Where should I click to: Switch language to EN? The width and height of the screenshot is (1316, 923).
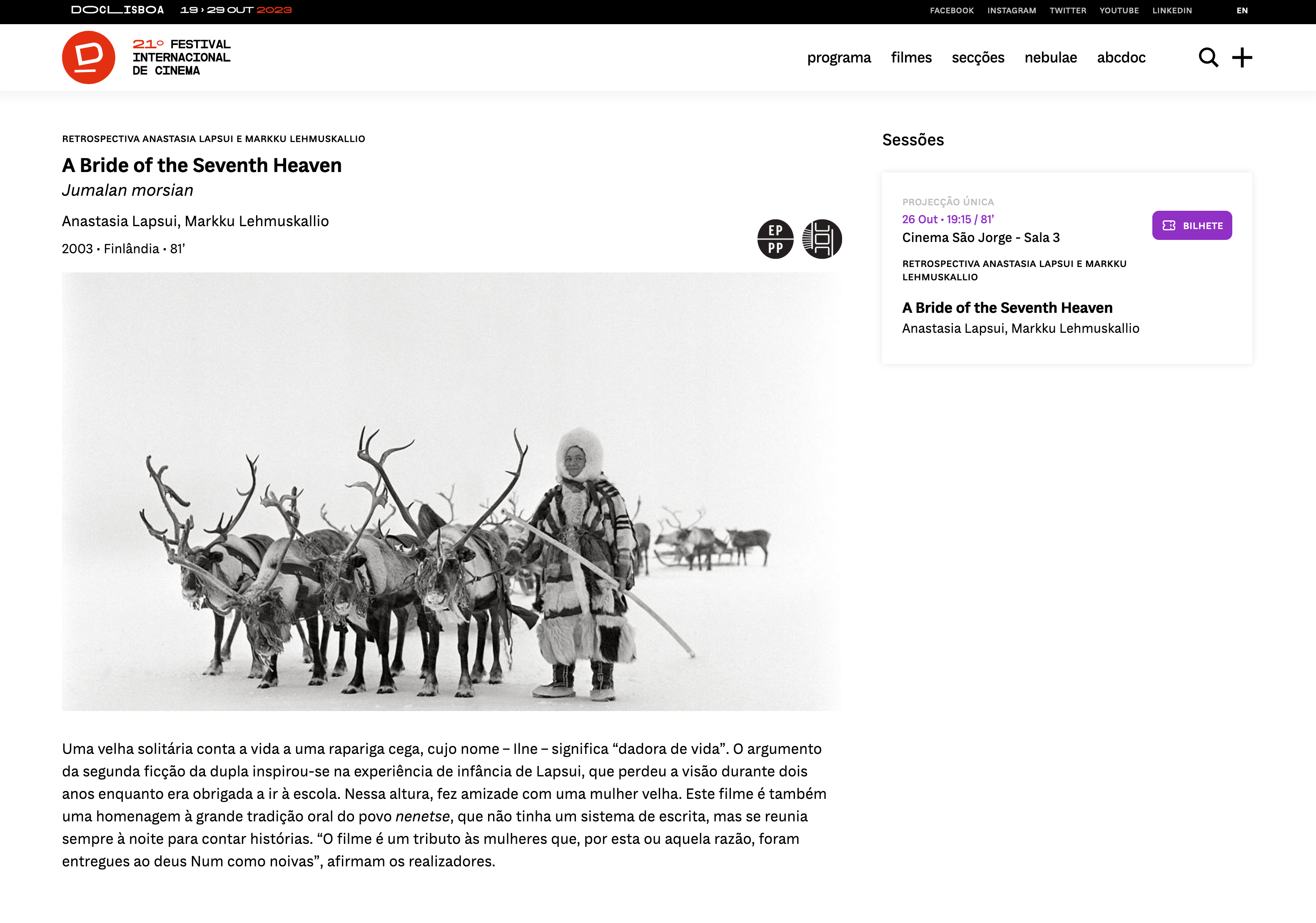coord(1242,10)
